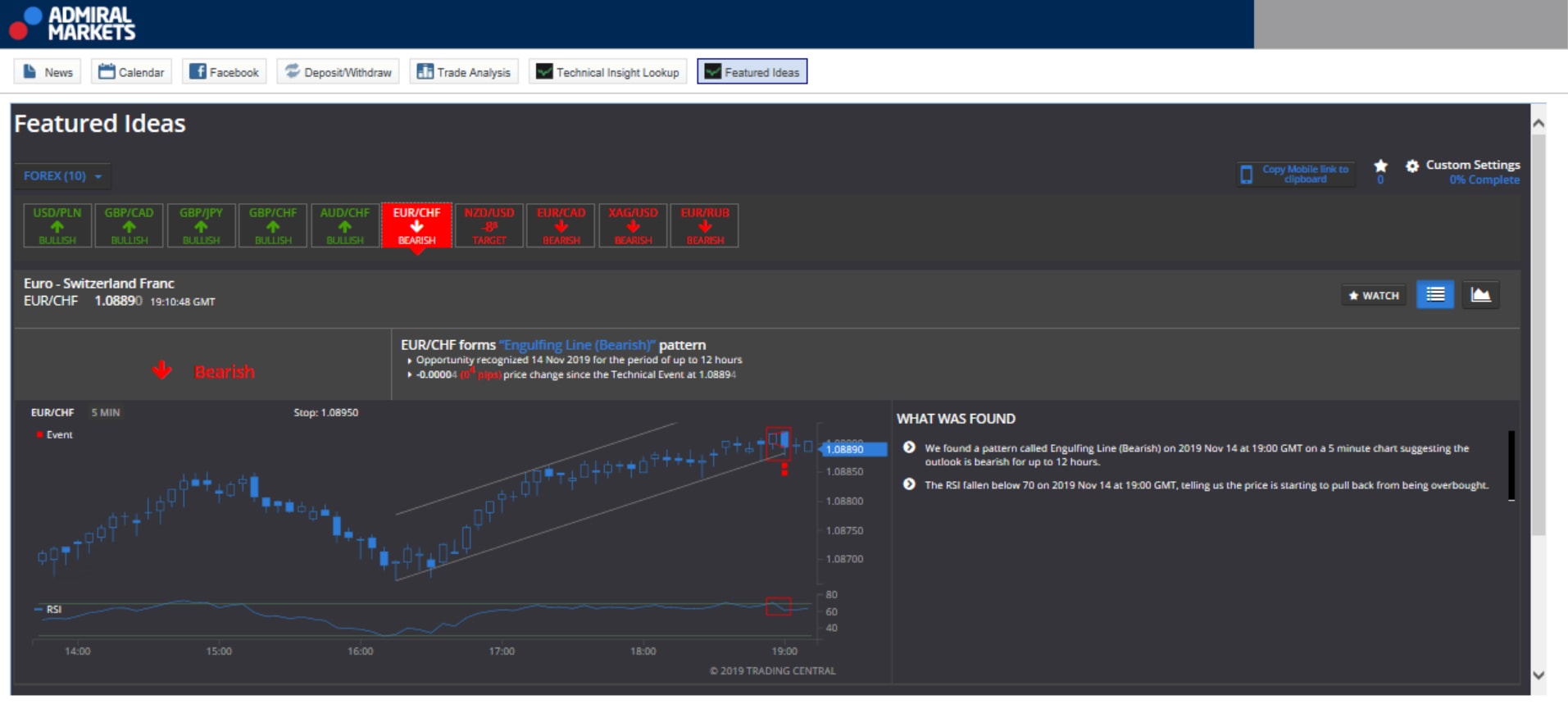
Task: Select the GBP/CHF bullish tile
Action: click(x=273, y=225)
